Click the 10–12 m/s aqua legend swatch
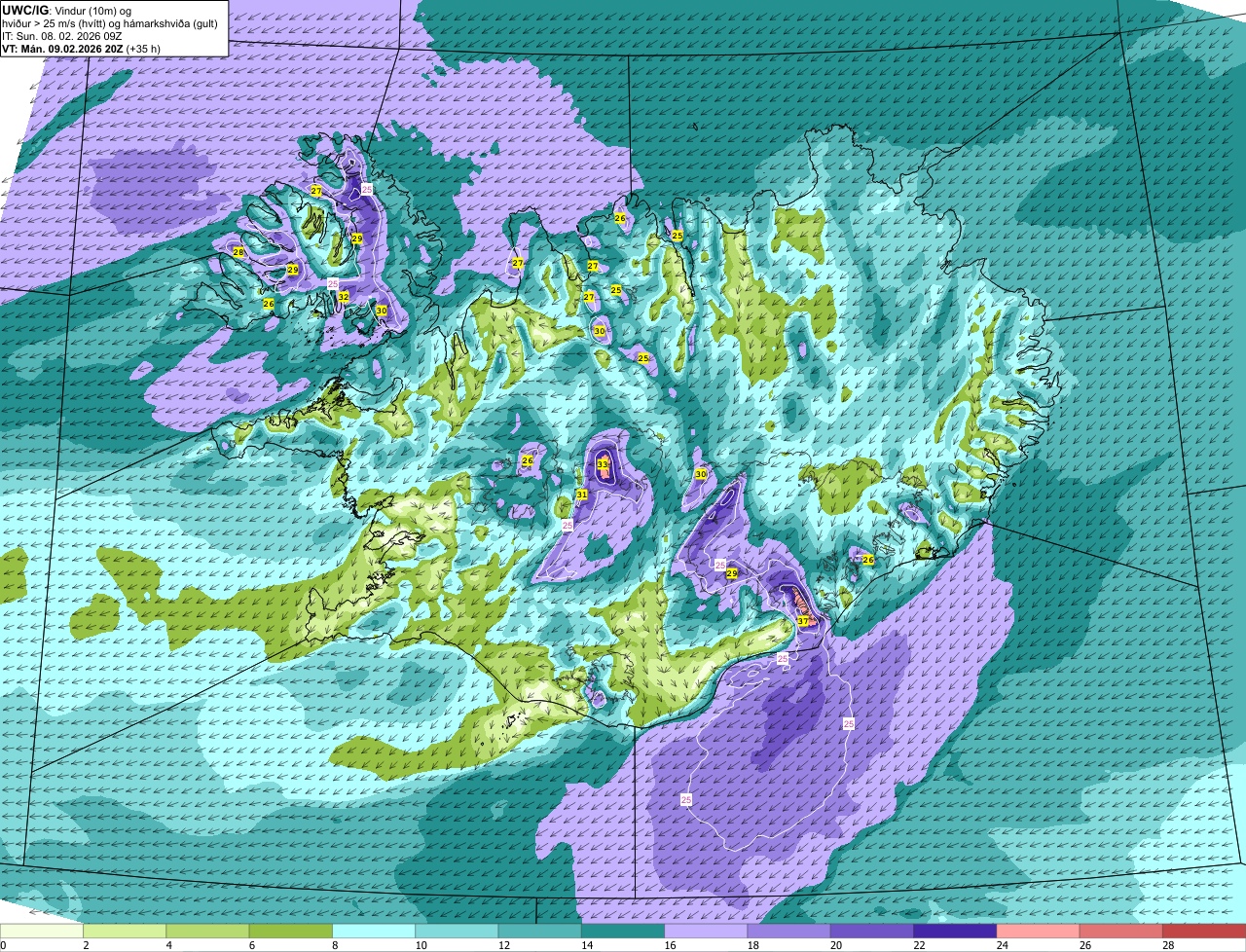The image size is (1246, 952). (457, 931)
